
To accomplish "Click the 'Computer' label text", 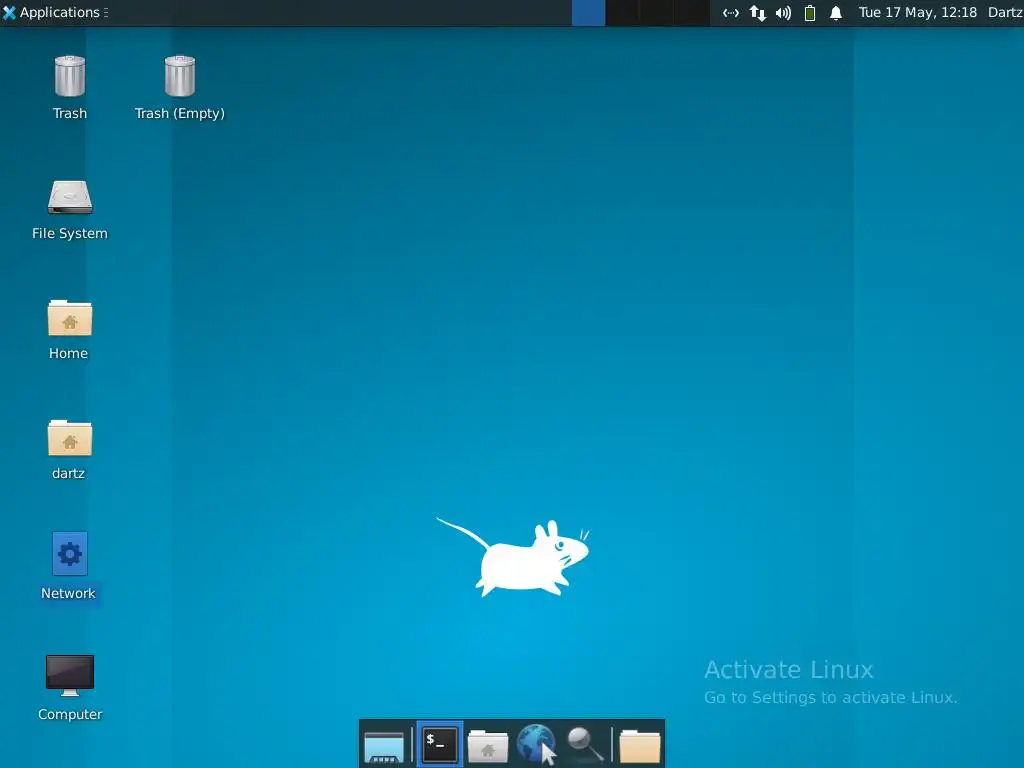I will [x=70, y=714].
